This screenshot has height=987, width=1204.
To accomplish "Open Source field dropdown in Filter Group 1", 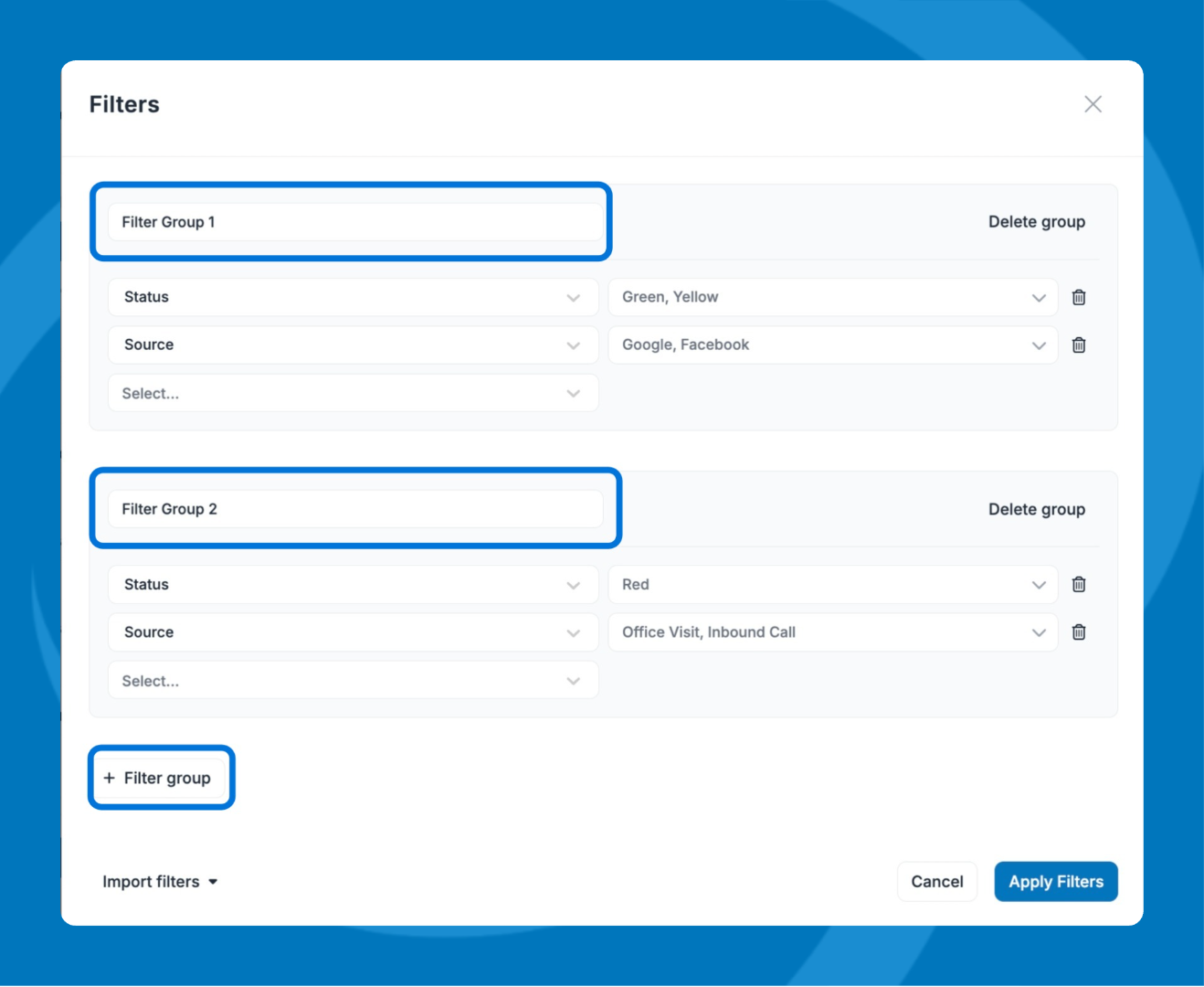I will pyautogui.click(x=353, y=345).
